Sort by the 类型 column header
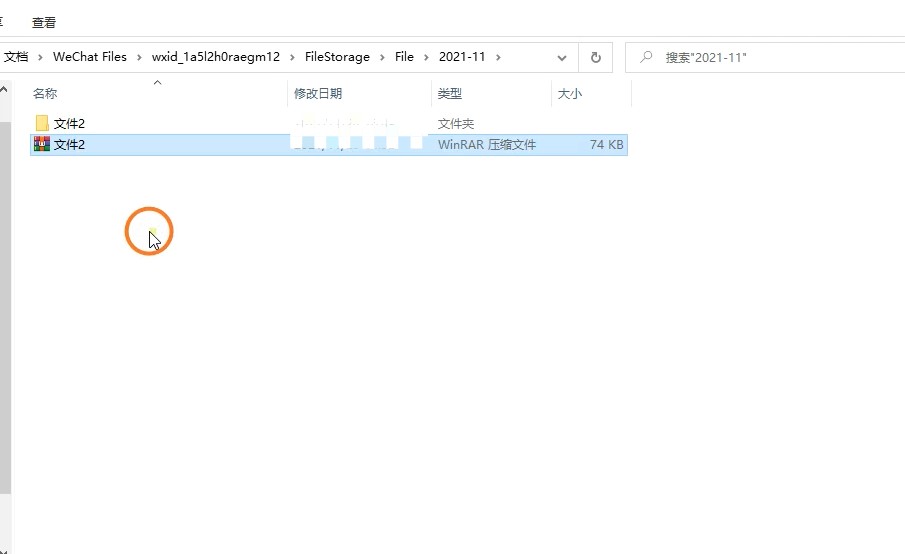The image size is (905, 554). point(450,94)
